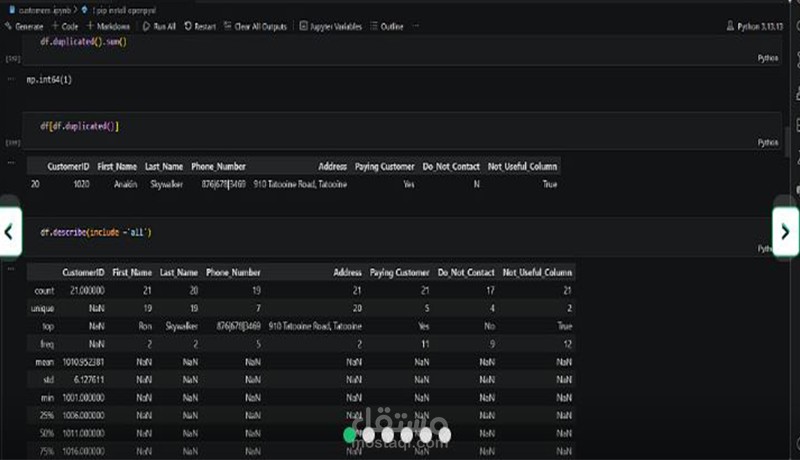Screen dimensions: 800x460
Task: Add a new Code cell
Action: point(65,27)
